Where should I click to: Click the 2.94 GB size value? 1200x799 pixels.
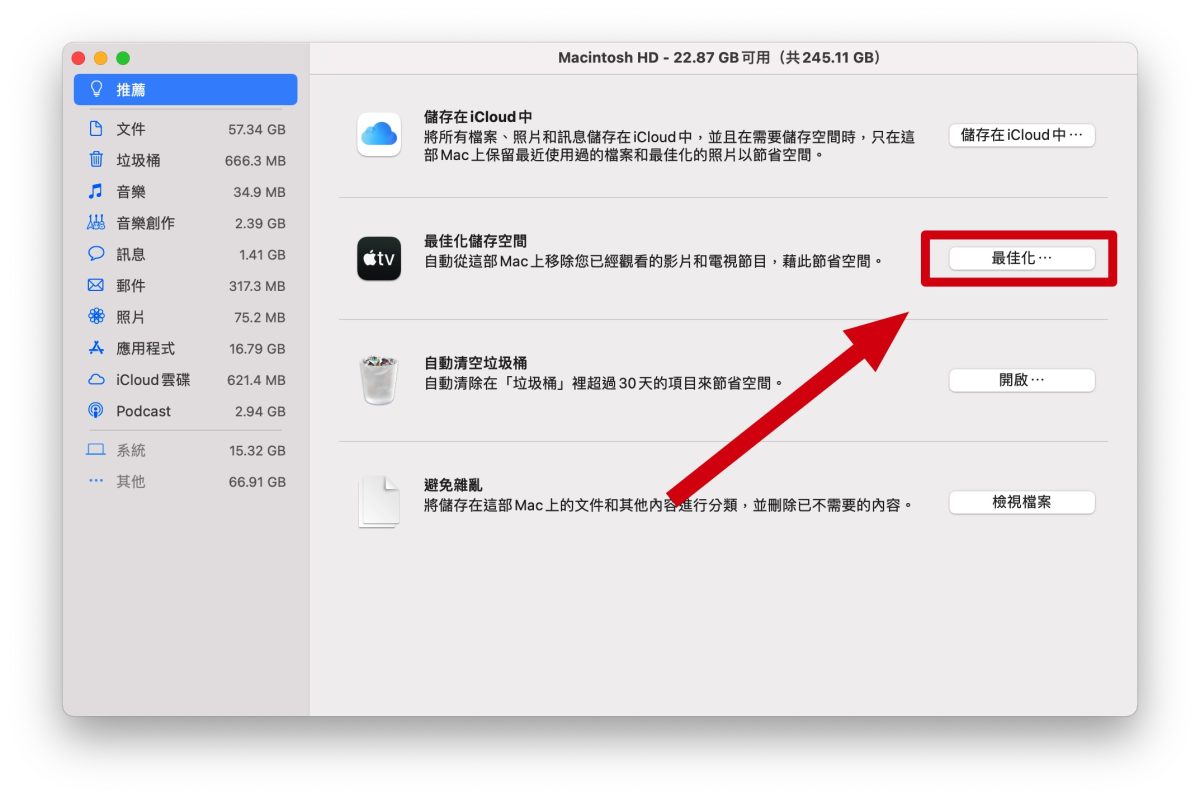[x=260, y=411]
